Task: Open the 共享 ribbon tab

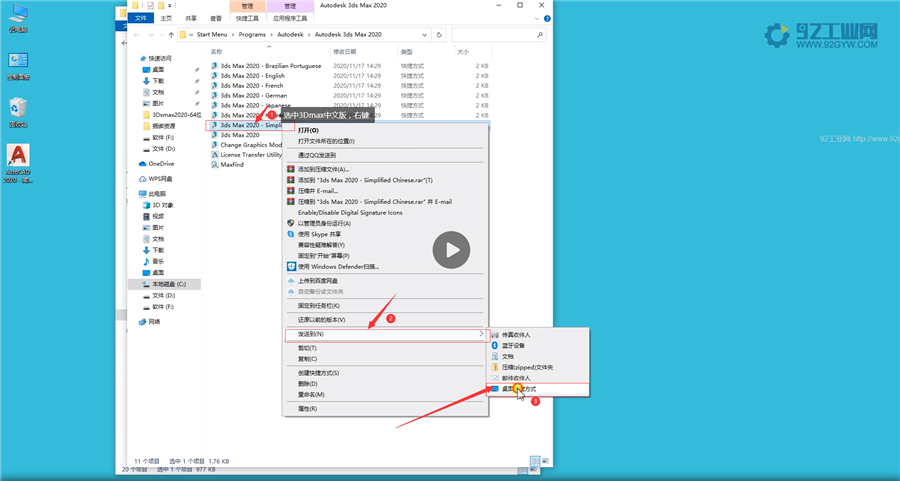Action: click(x=191, y=18)
